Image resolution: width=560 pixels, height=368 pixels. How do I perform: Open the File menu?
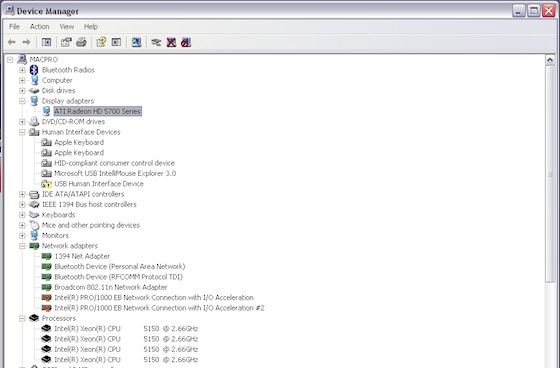click(14, 27)
